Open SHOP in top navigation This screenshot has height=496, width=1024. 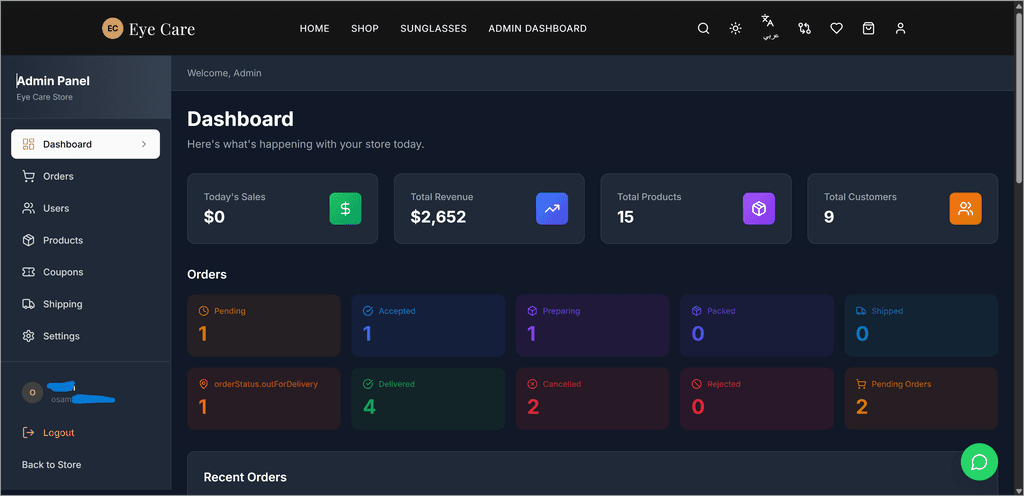pyautogui.click(x=365, y=29)
